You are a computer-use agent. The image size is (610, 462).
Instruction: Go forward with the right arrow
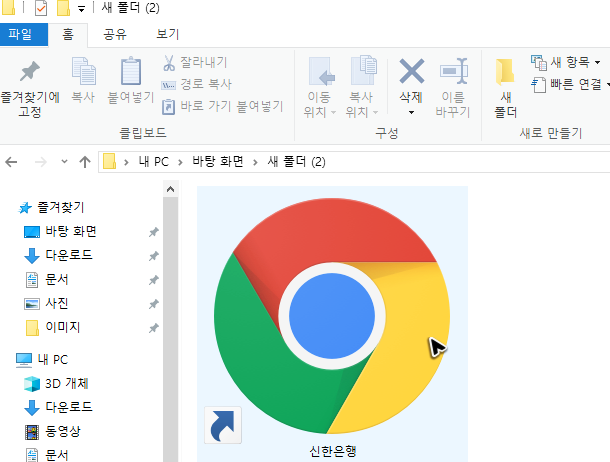pyautogui.click(x=41, y=162)
